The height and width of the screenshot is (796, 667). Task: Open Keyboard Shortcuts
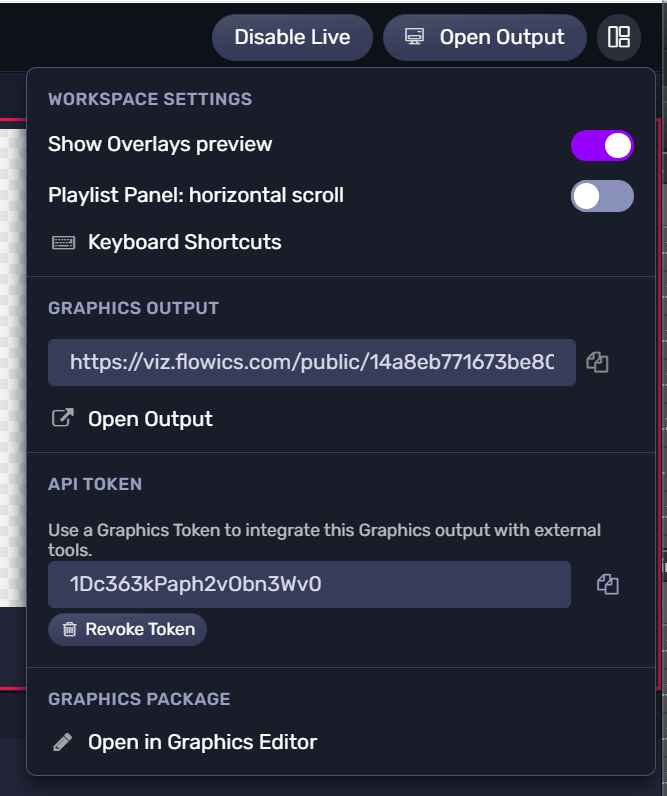(x=184, y=242)
